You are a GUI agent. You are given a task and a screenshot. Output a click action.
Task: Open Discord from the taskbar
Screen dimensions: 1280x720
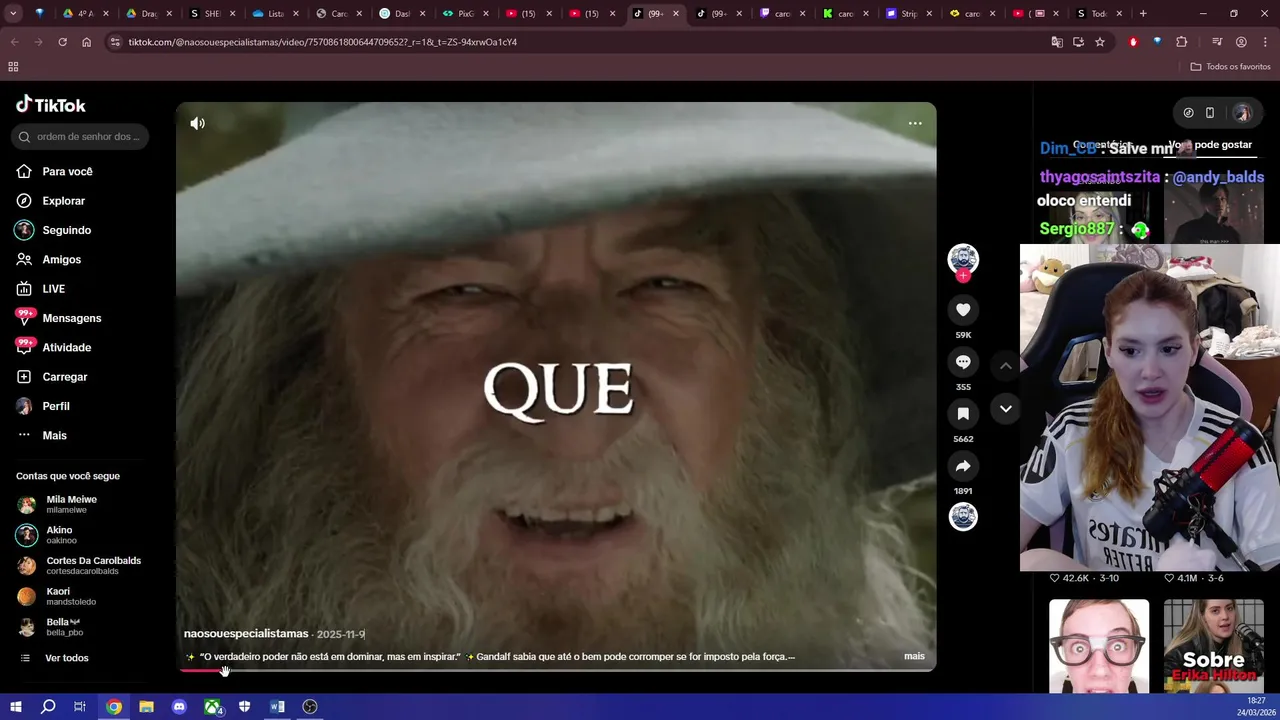pyautogui.click(x=179, y=707)
